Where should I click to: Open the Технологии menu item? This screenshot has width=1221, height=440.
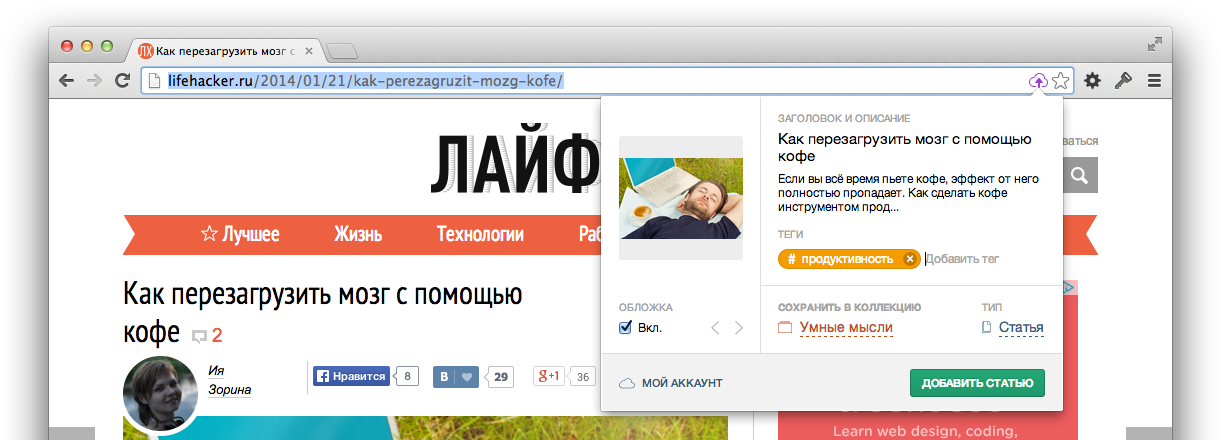click(480, 235)
